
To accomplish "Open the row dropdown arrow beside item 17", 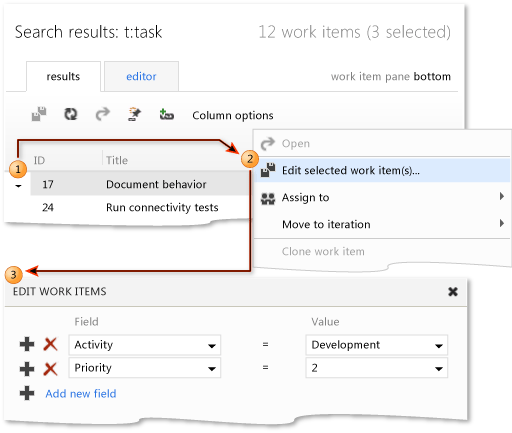I will click(19, 186).
